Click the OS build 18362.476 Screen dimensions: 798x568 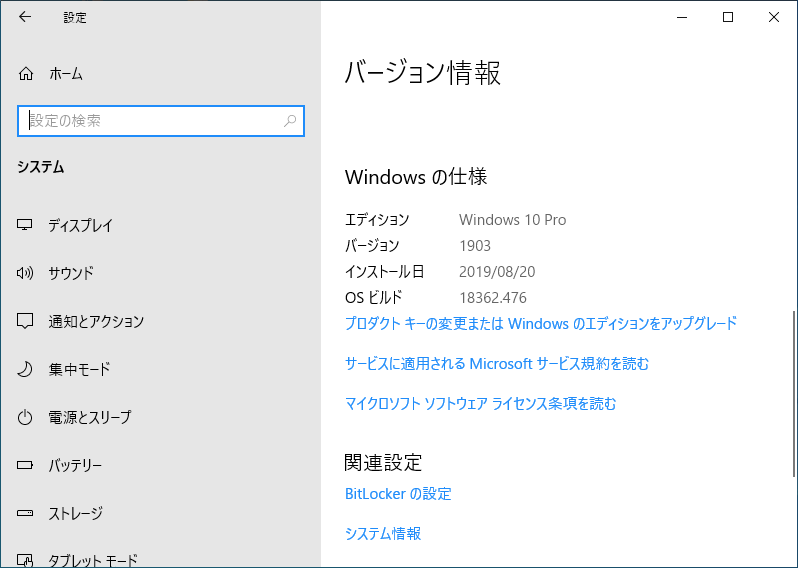coord(493,298)
